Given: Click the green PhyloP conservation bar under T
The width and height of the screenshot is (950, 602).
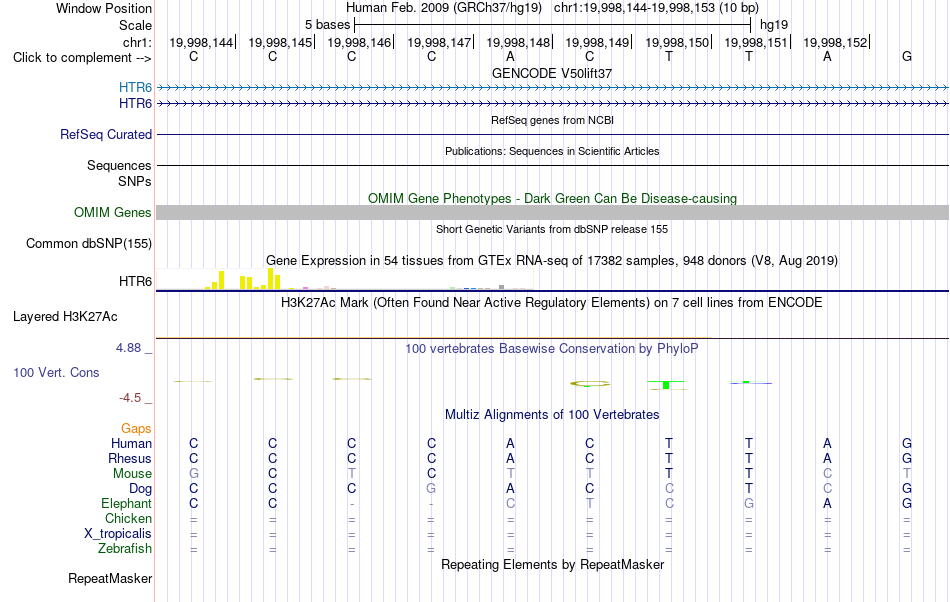Looking at the screenshot, I should [666, 385].
